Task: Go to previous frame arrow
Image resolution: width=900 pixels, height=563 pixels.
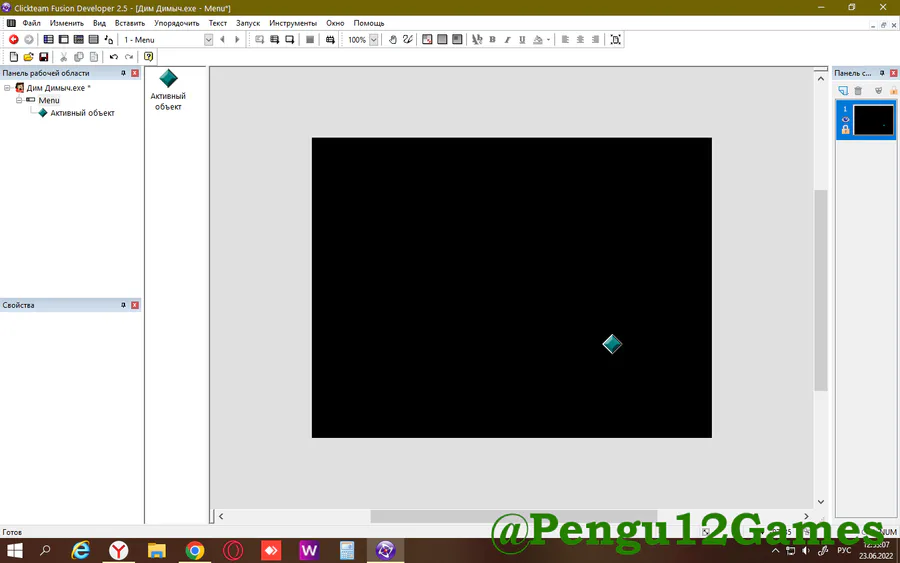Action: point(222,40)
